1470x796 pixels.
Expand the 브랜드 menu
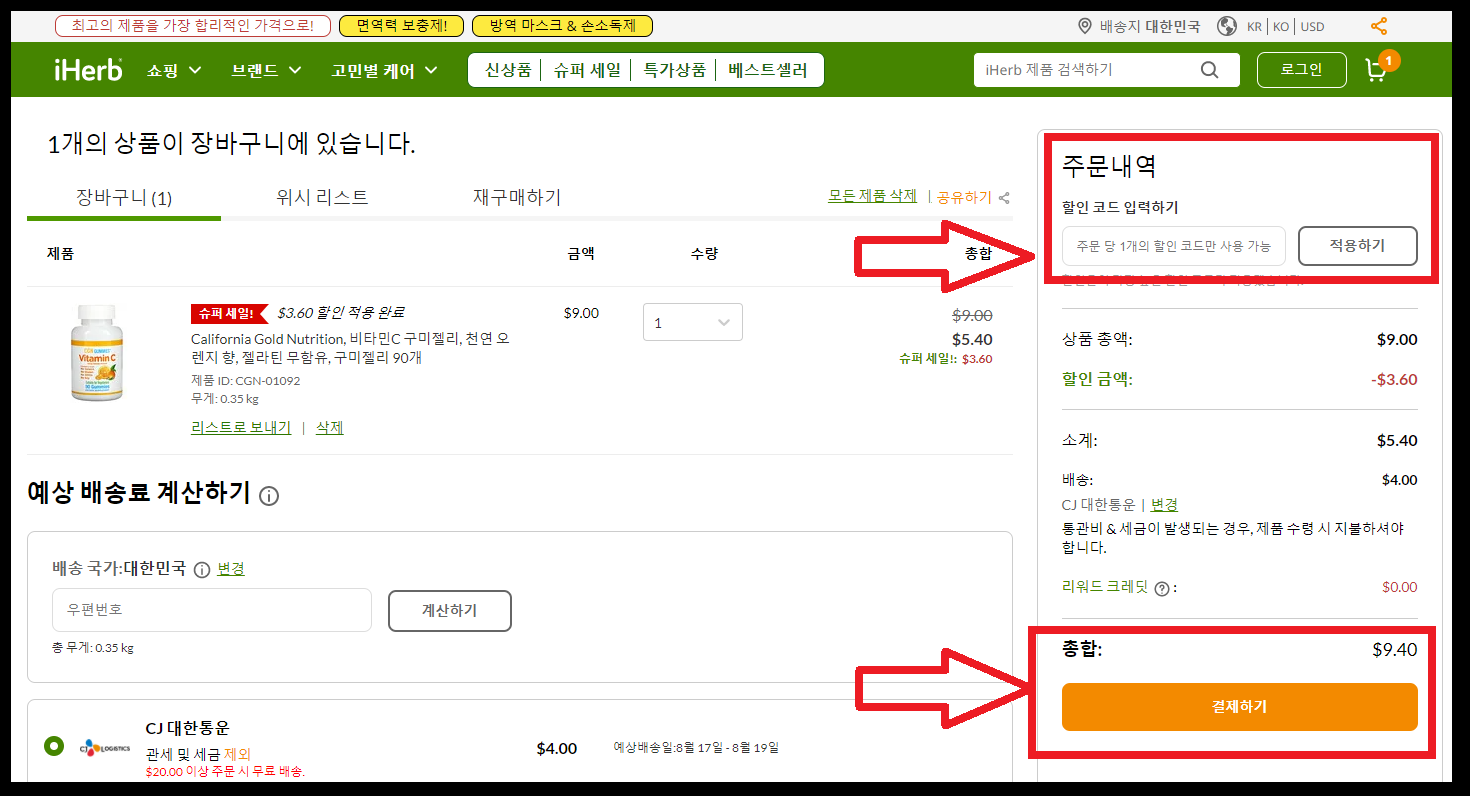tap(266, 70)
